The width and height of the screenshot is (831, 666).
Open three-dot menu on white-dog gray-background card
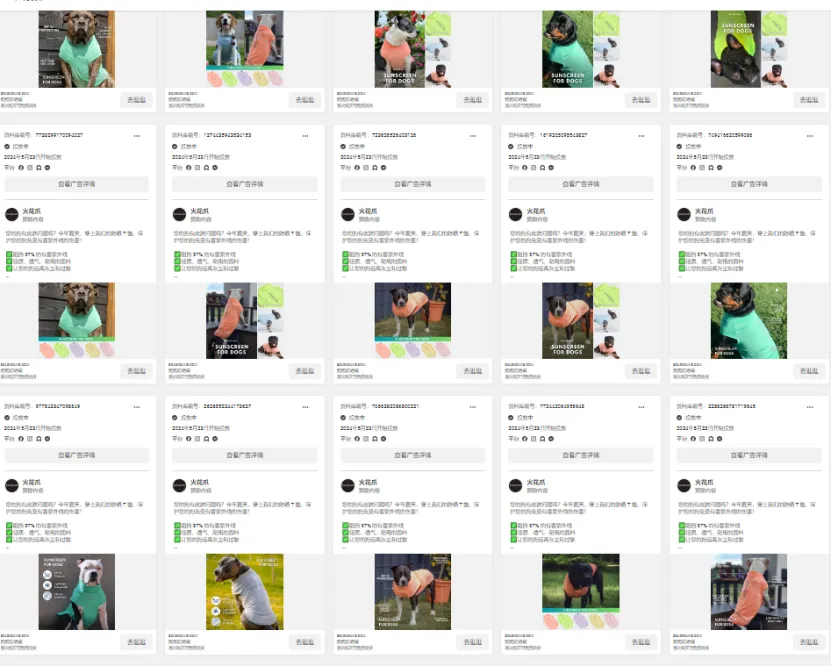(137, 407)
